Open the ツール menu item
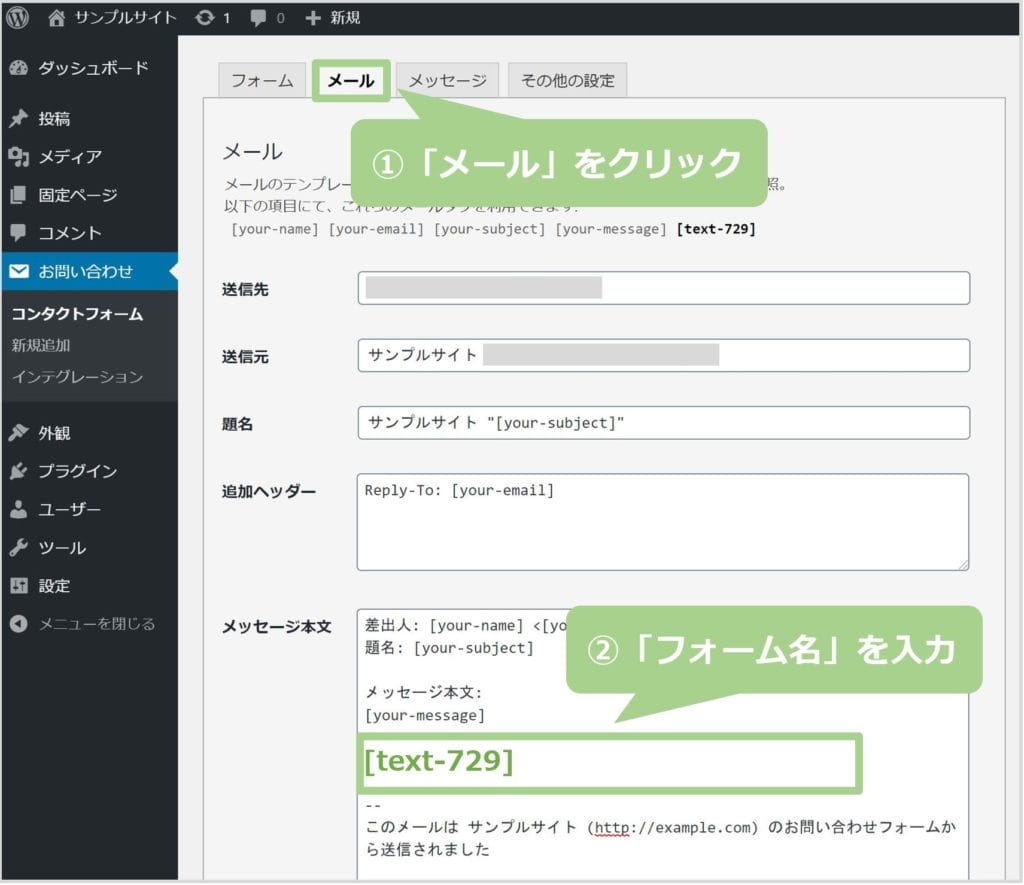This screenshot has width=1024, height=885. point(89,547)
